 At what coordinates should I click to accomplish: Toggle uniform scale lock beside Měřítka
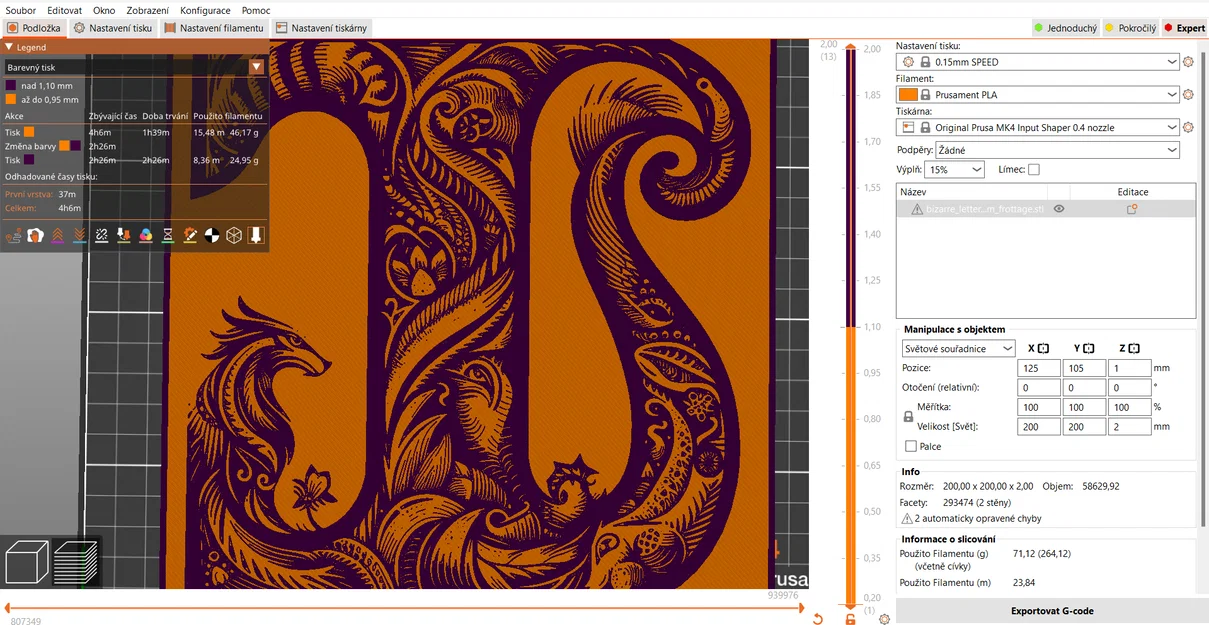pos(908,417)
